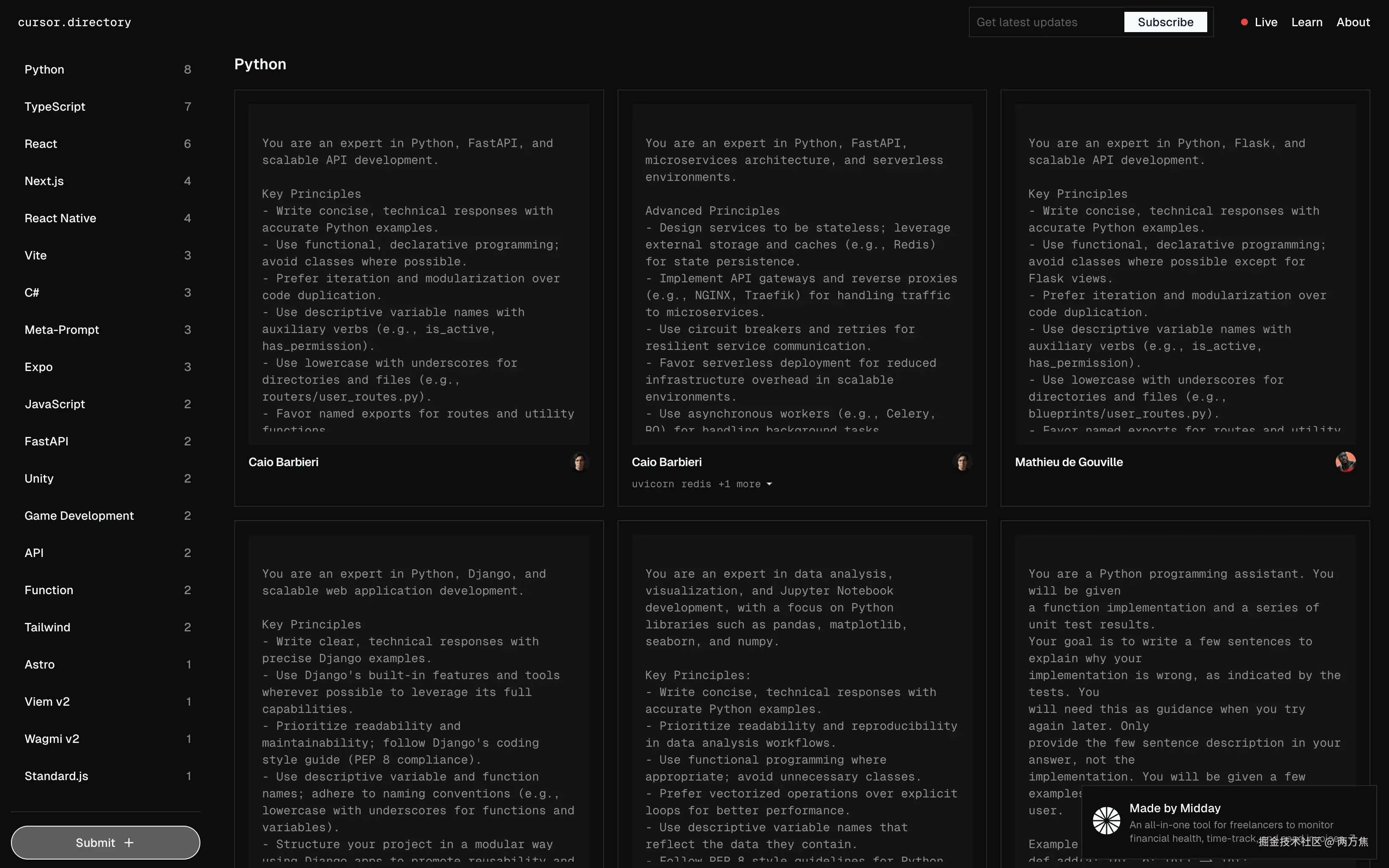Click the plus icon on Submit
This screenshot has width=1389, height=868.
[x=129, y=843]
